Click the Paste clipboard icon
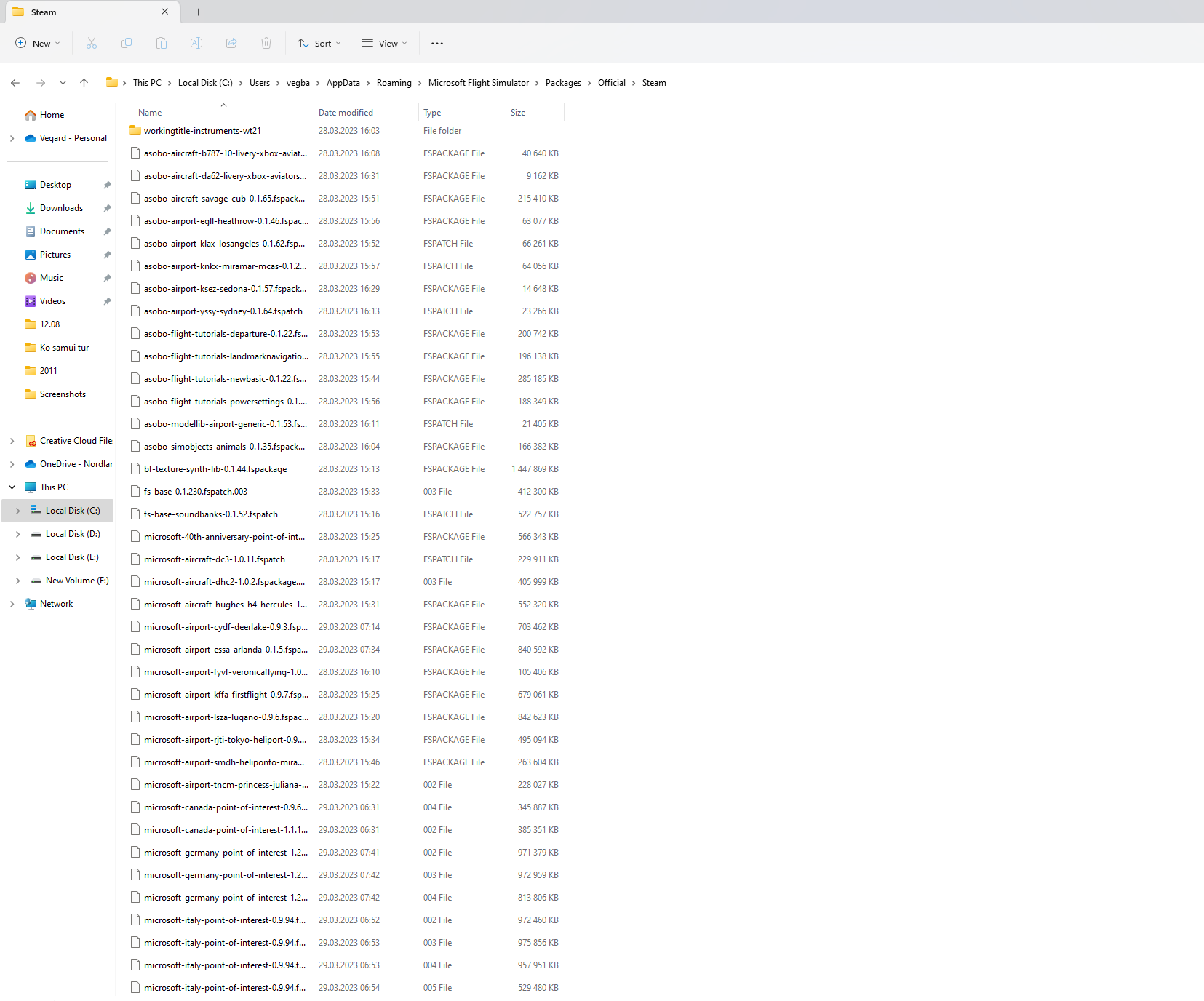The height and width of the screenshot is (1001, 1204). pyautogui.click(x=162, y=44)
